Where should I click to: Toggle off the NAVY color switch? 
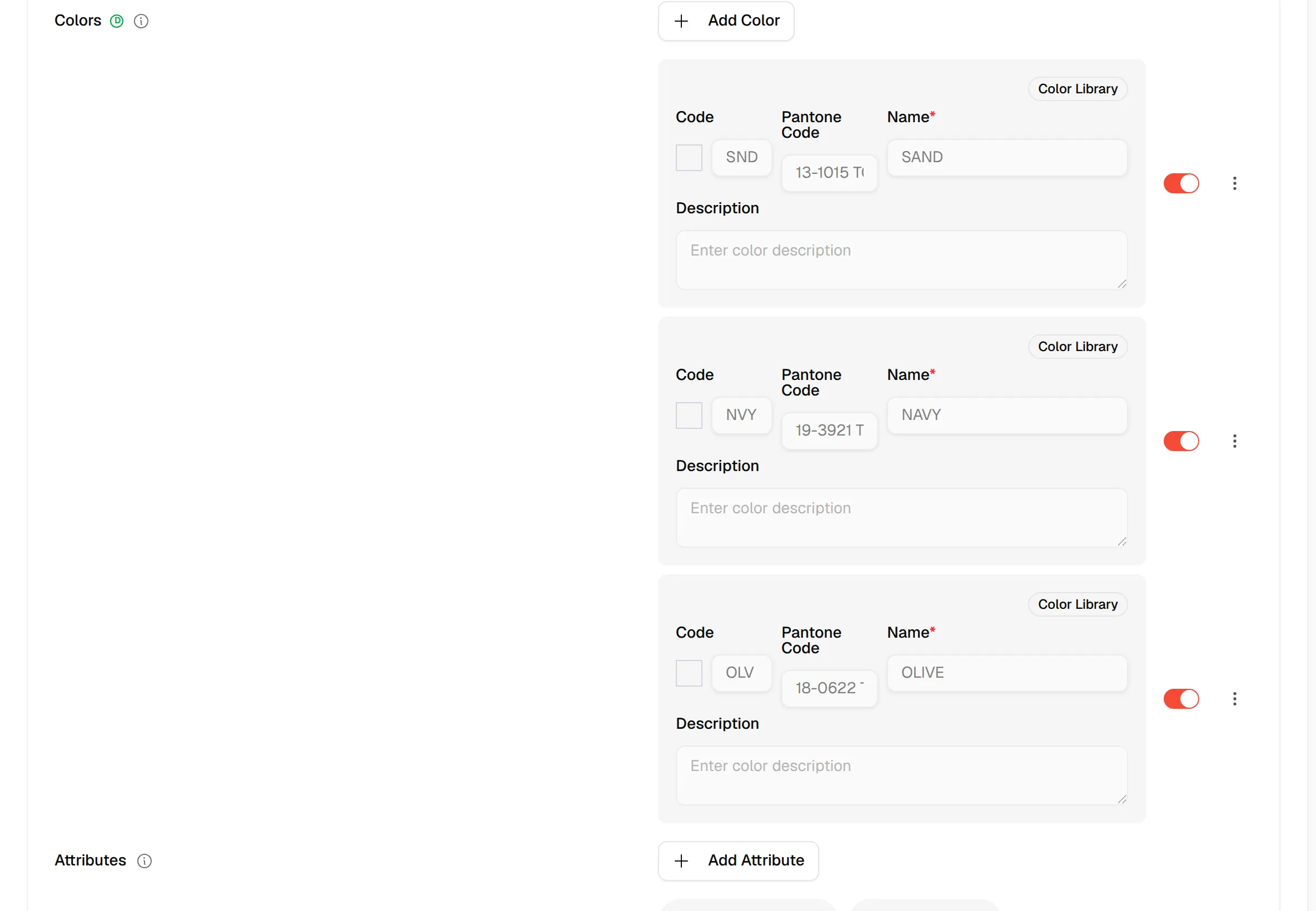coord(1182,441)
